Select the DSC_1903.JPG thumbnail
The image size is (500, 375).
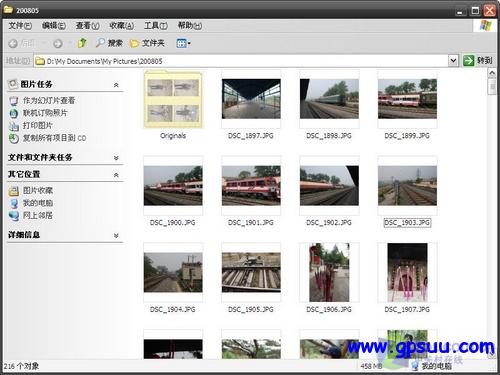407,186
